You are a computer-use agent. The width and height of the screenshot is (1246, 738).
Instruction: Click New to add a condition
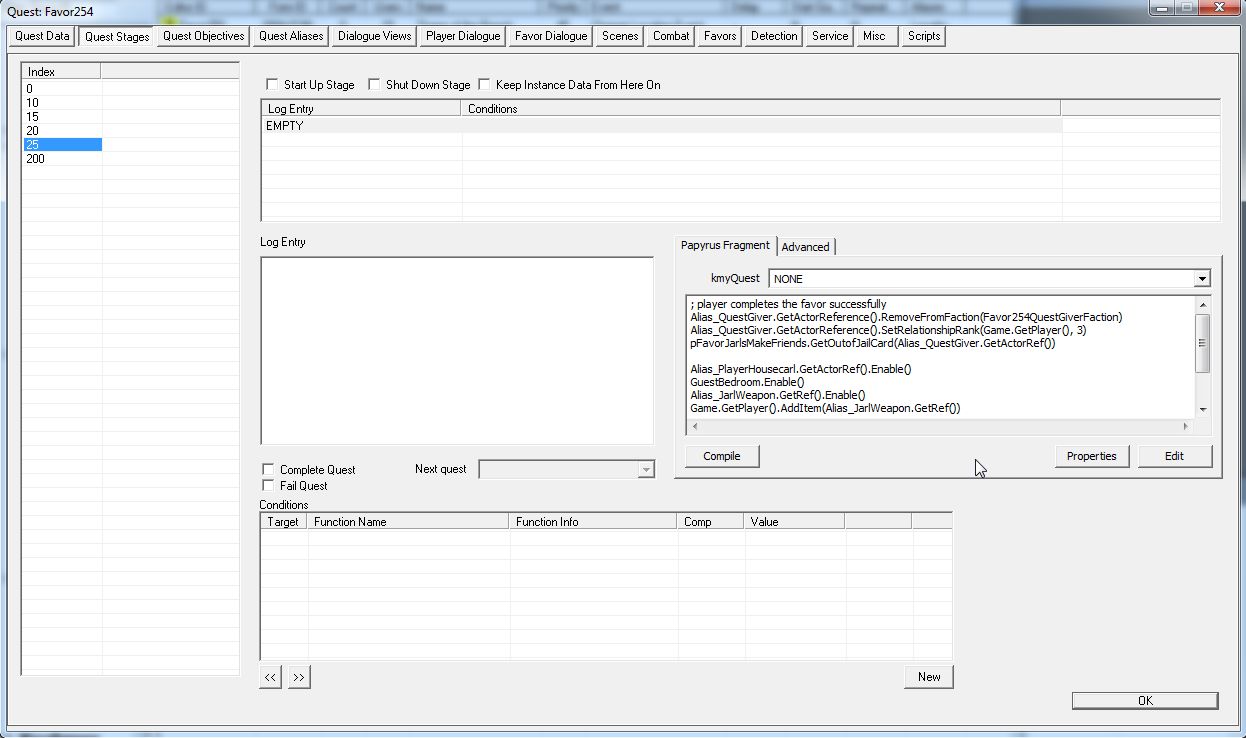coord(929,677)
